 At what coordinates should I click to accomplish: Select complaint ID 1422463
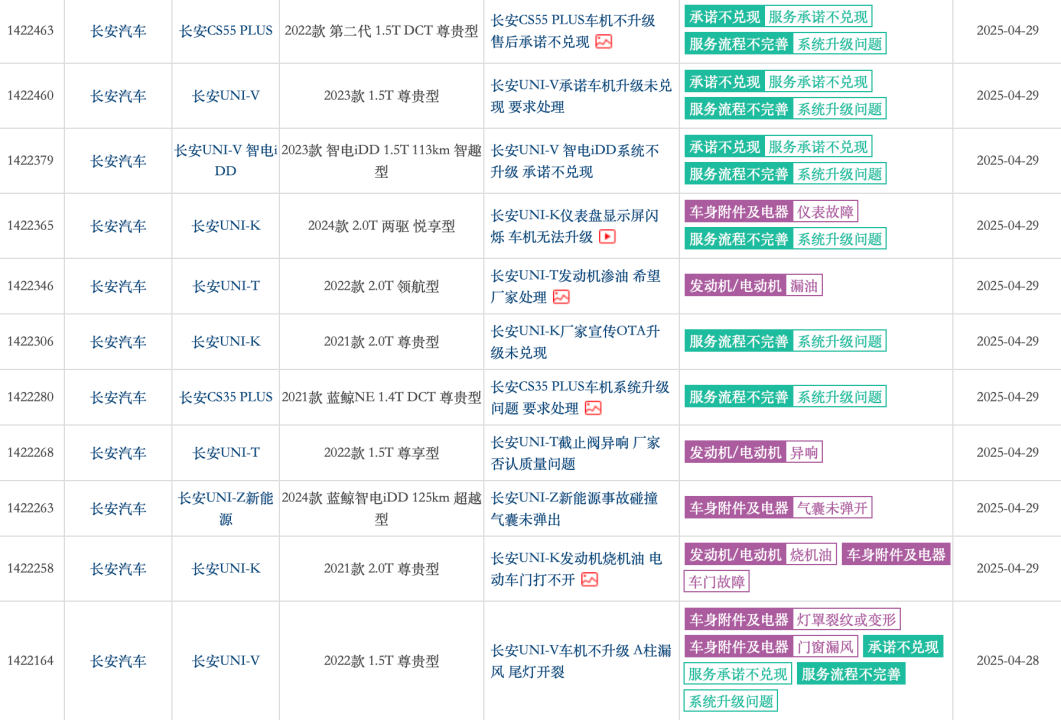[x=30, y=31]
